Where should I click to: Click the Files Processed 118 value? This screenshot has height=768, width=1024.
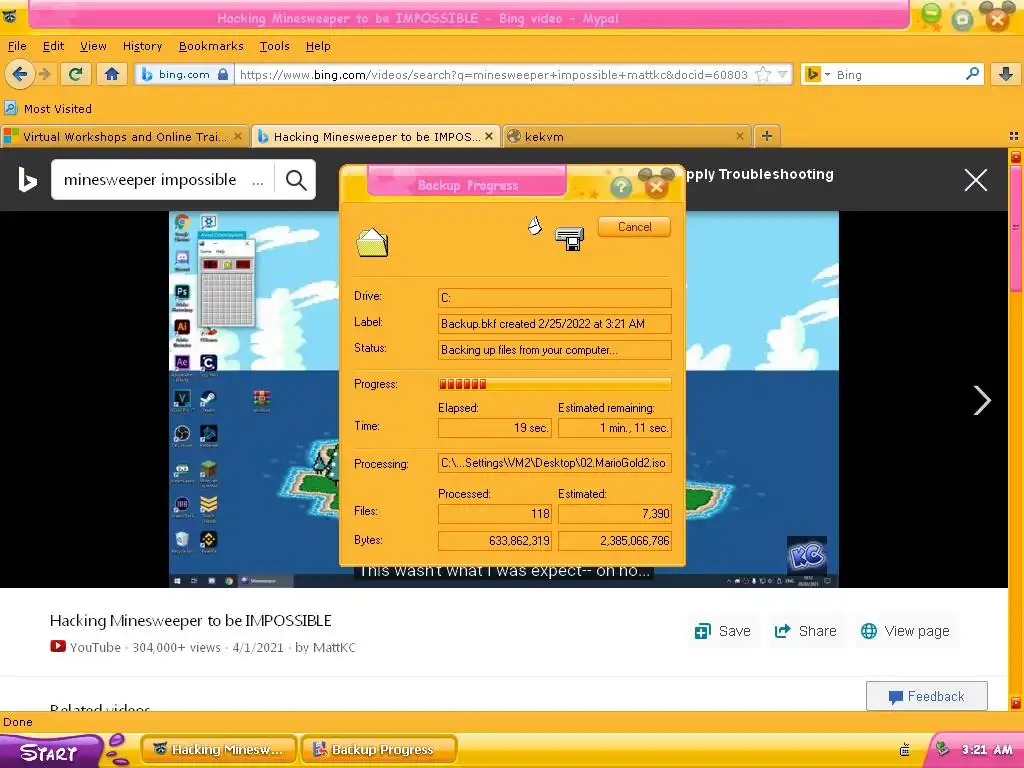click(495, 514)
